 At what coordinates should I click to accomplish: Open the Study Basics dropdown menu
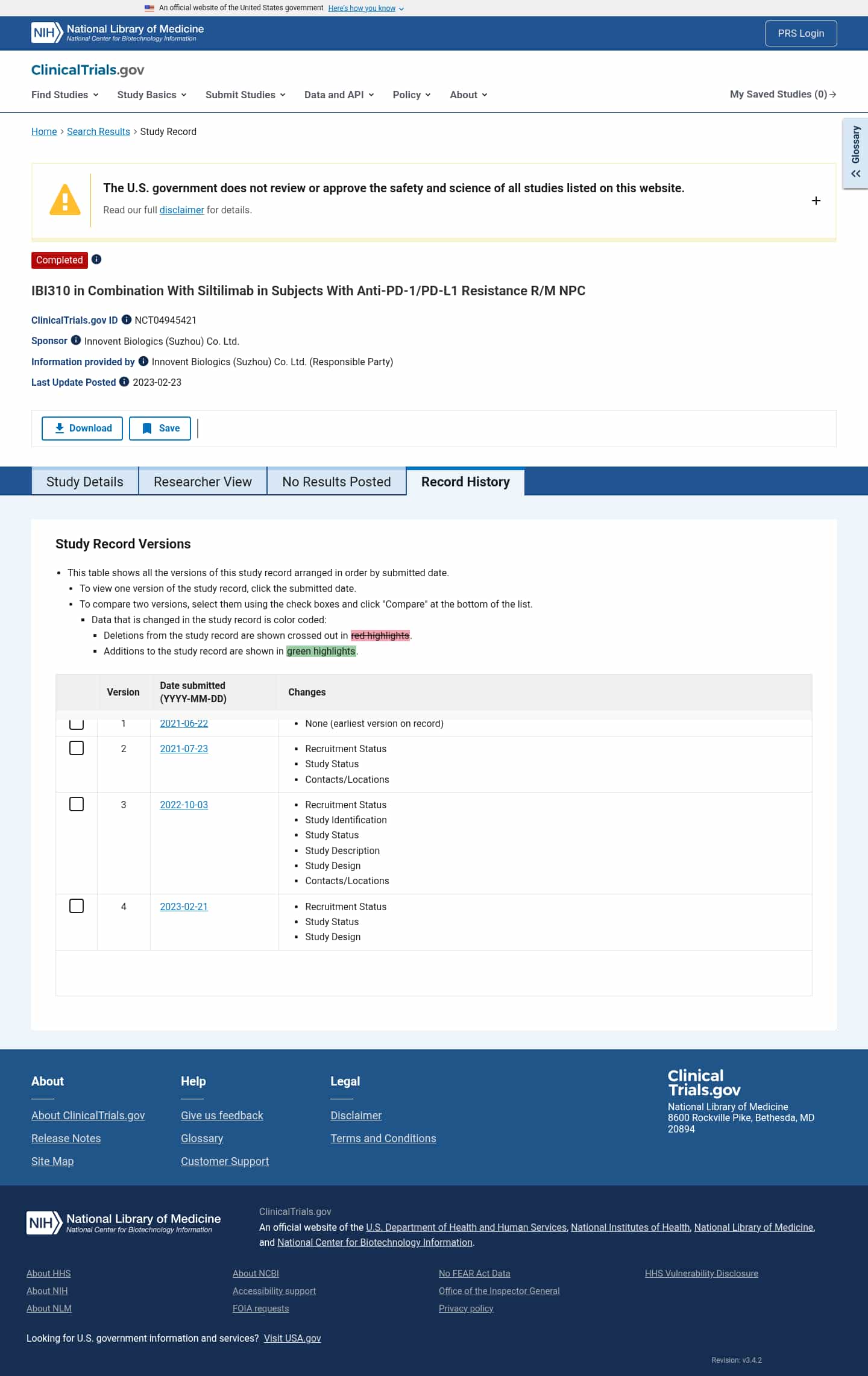pos(152,95)
